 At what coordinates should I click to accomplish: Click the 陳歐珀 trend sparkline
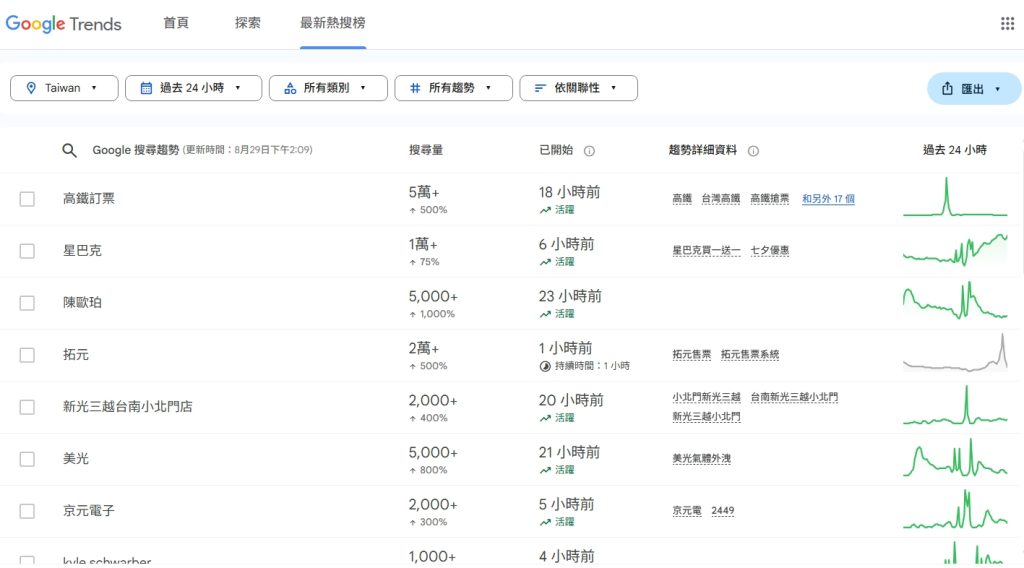(955, 300)
